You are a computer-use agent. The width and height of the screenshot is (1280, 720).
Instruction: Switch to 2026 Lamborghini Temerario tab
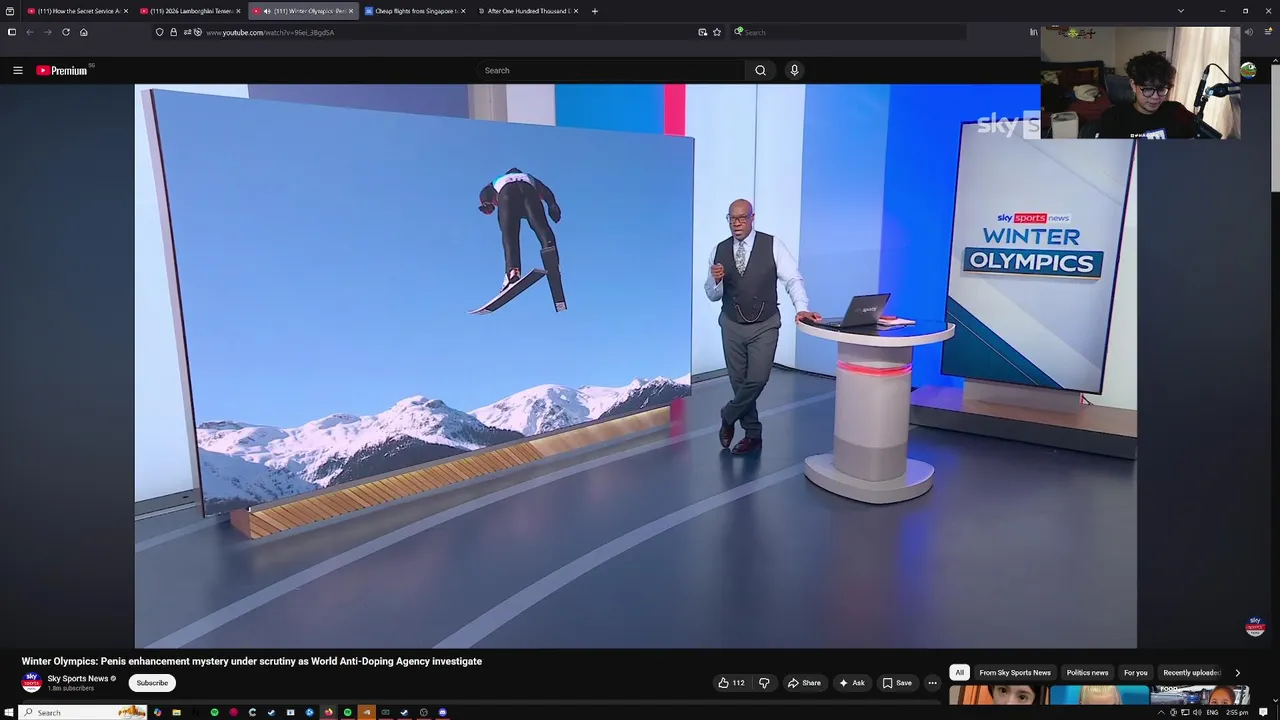tap(190, 11)
